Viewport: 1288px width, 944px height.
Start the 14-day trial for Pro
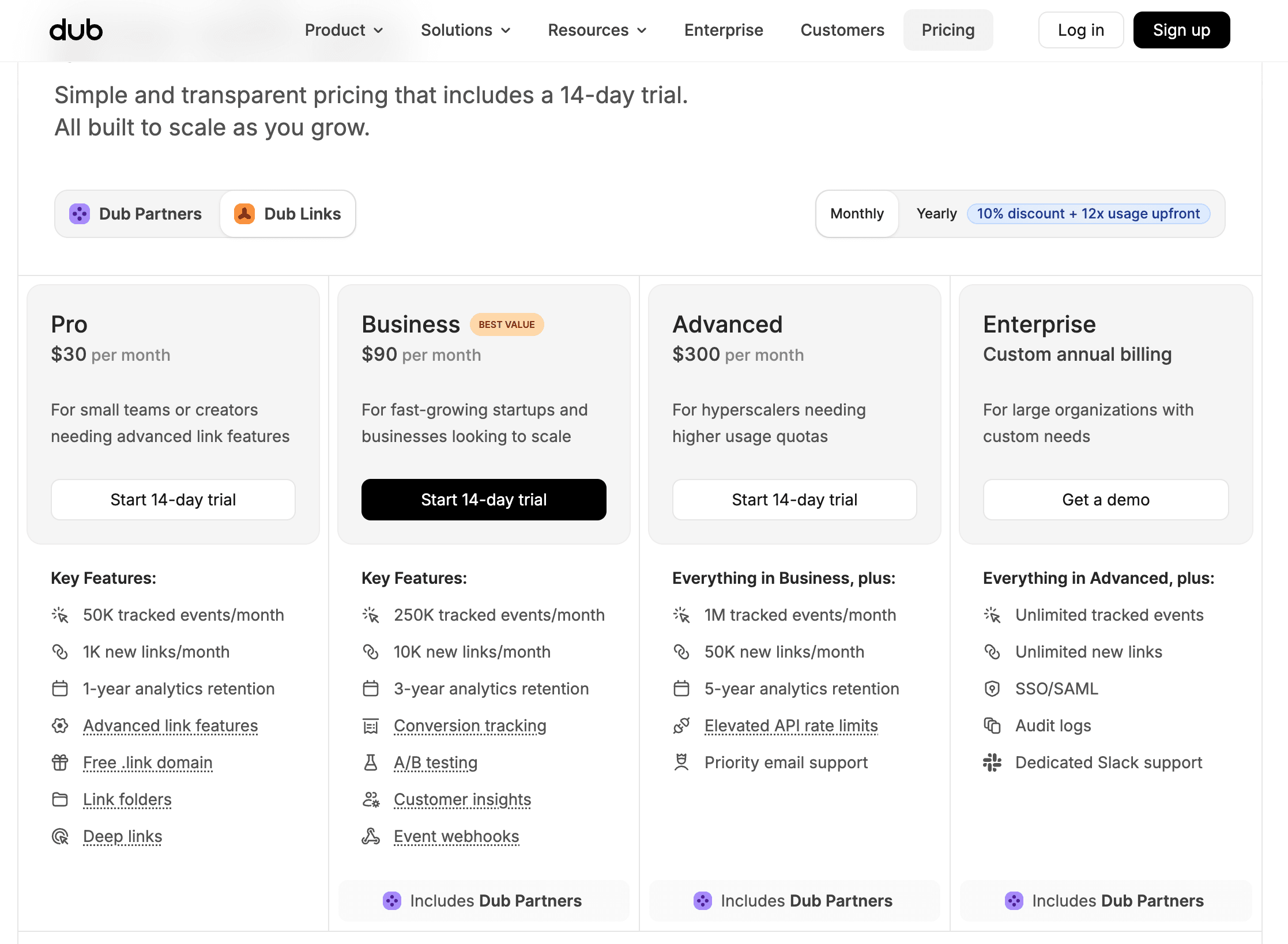tap(173, 500)
